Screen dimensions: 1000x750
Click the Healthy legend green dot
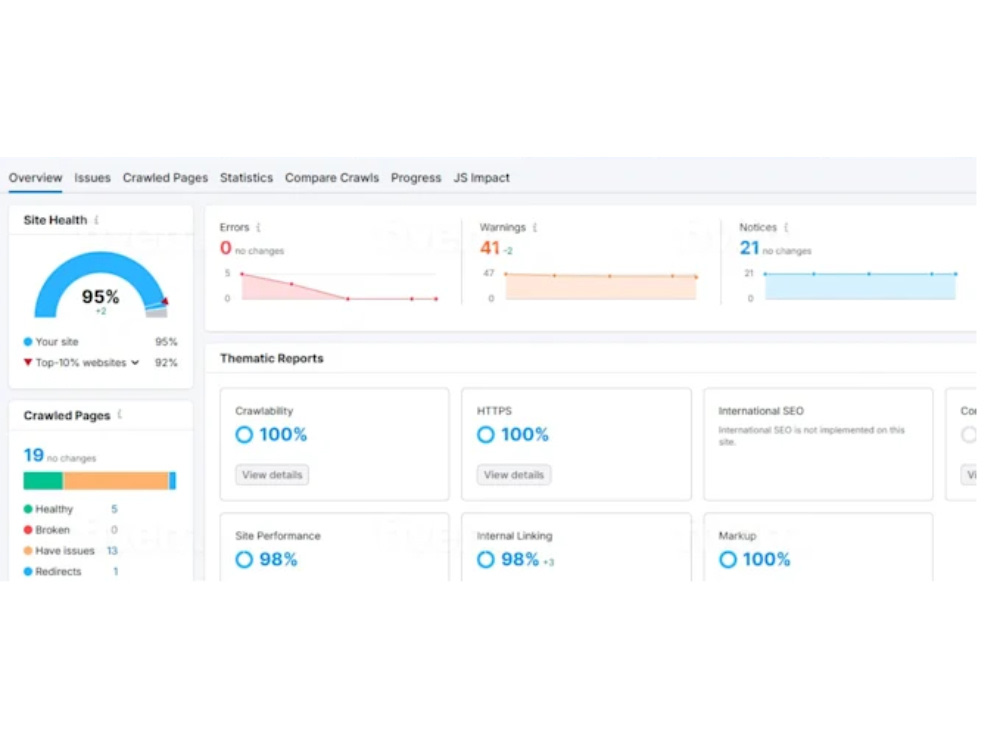click(28, 510)
